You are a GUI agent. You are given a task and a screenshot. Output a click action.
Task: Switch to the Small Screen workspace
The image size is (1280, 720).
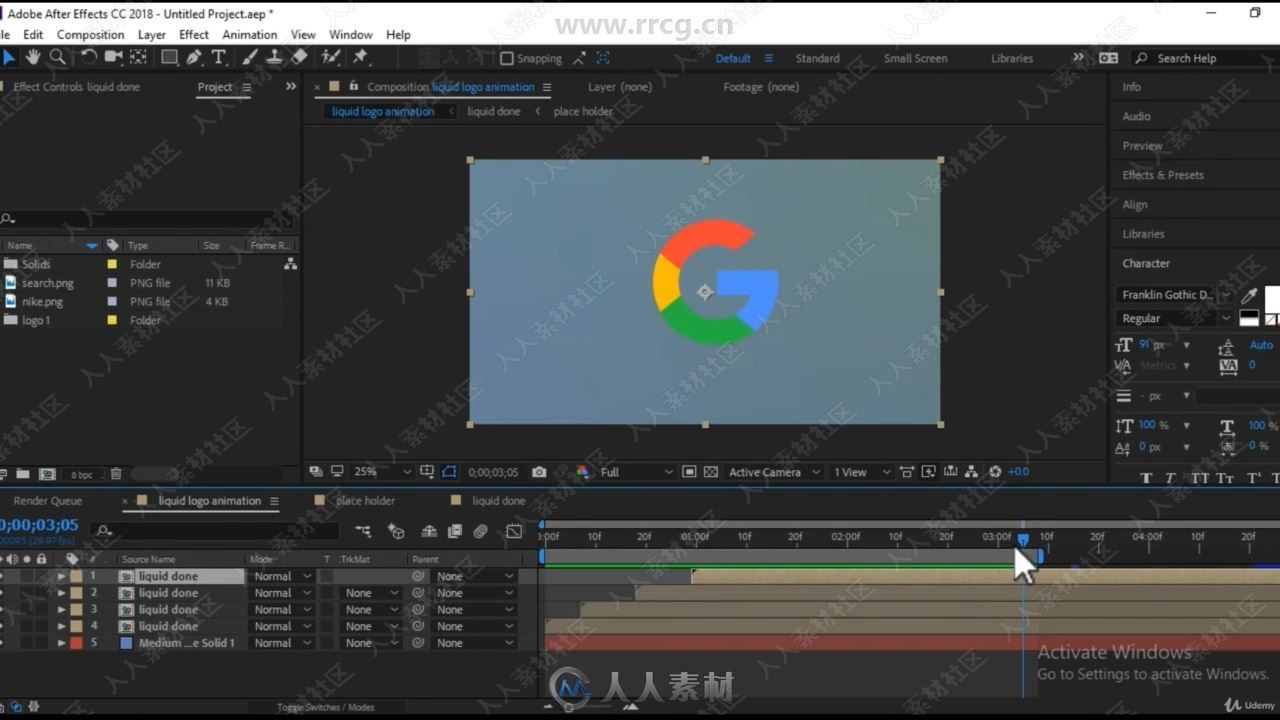pyautogui.click(x=915, y=58)
